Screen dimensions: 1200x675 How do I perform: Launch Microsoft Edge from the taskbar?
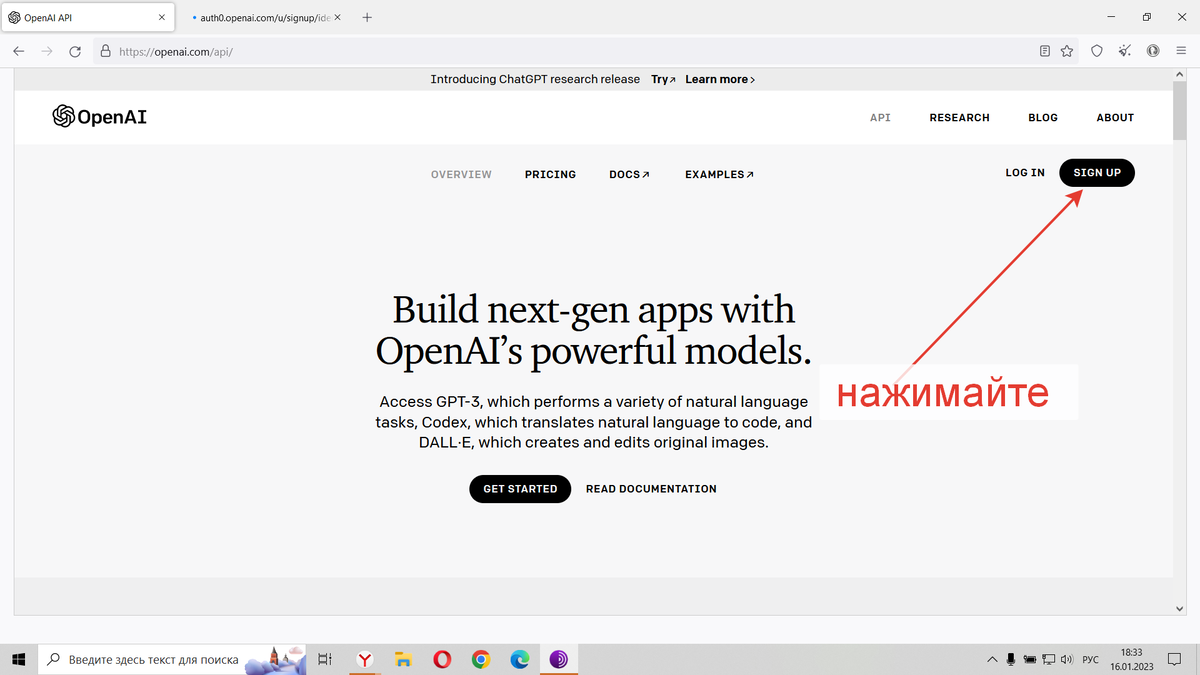[x=520, y=659]
